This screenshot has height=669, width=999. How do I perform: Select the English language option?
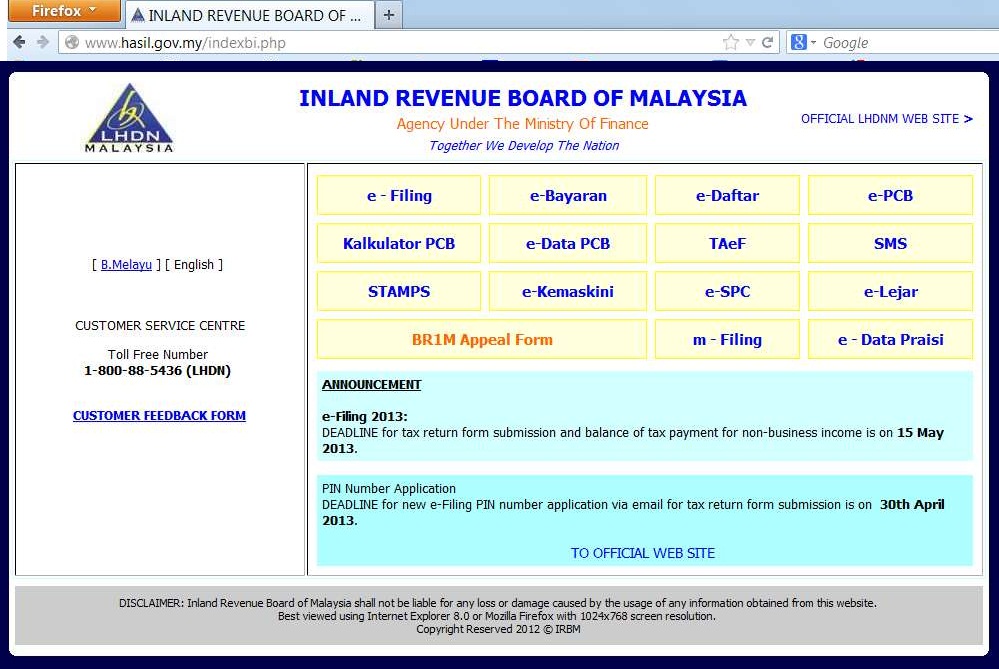194,264
